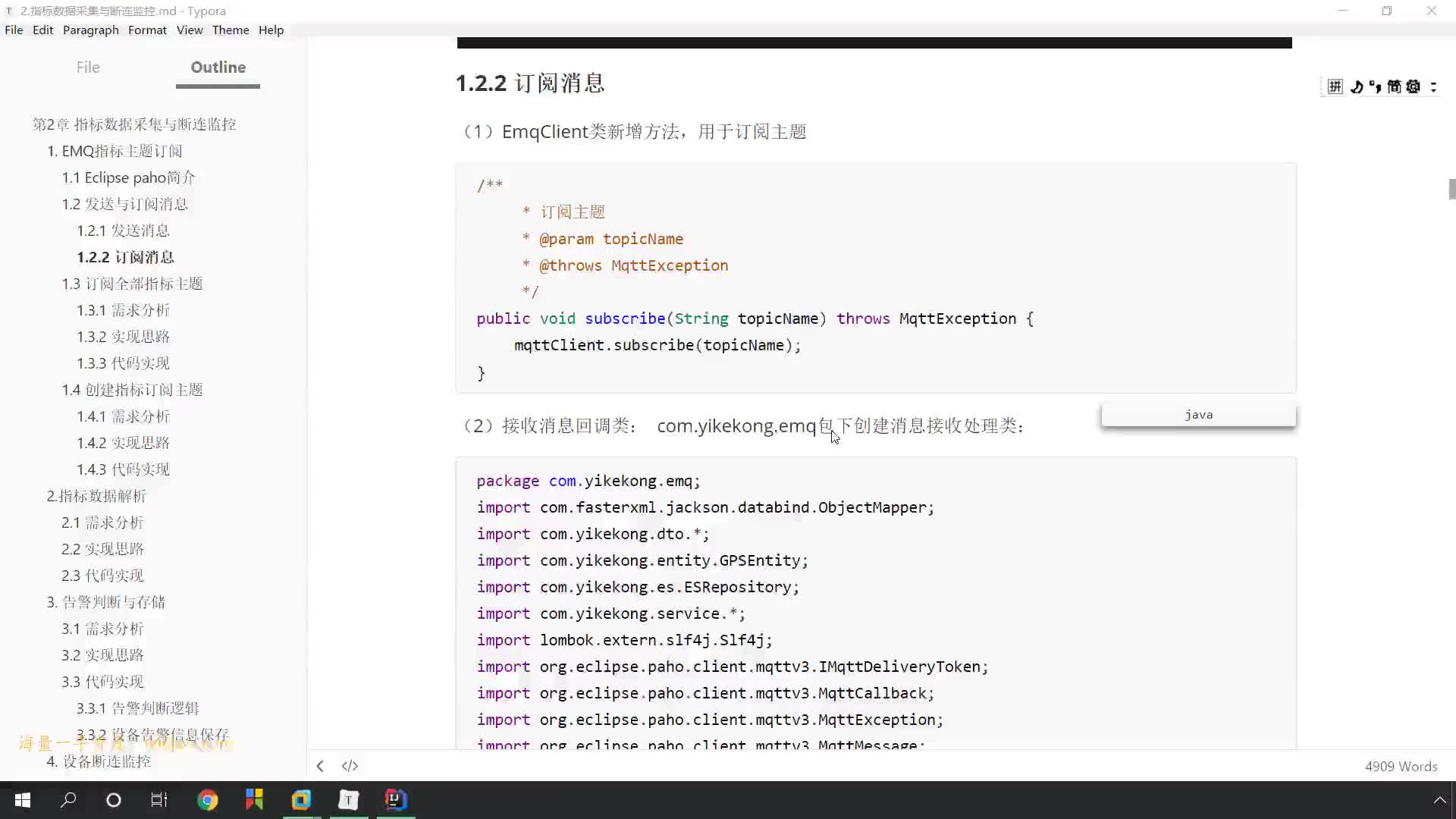Go to outline 1.3.1 需求分析

[123, 310]
